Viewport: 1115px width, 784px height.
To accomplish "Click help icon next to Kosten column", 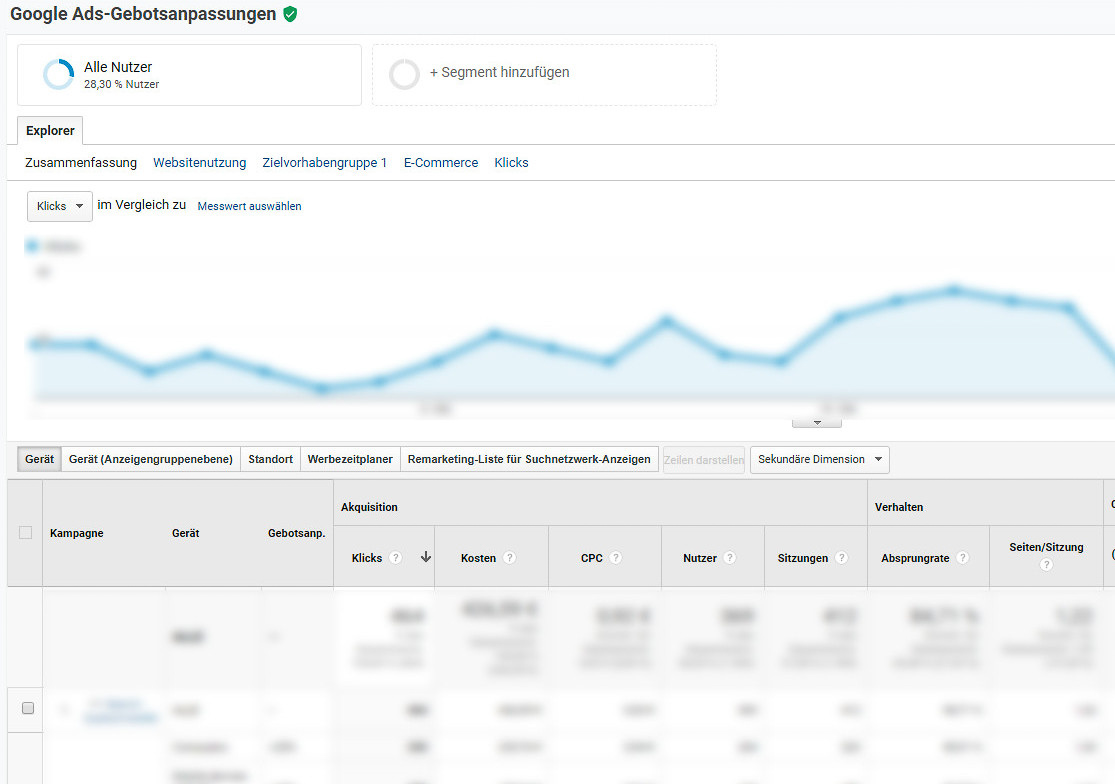I will (x=510, y=558).
